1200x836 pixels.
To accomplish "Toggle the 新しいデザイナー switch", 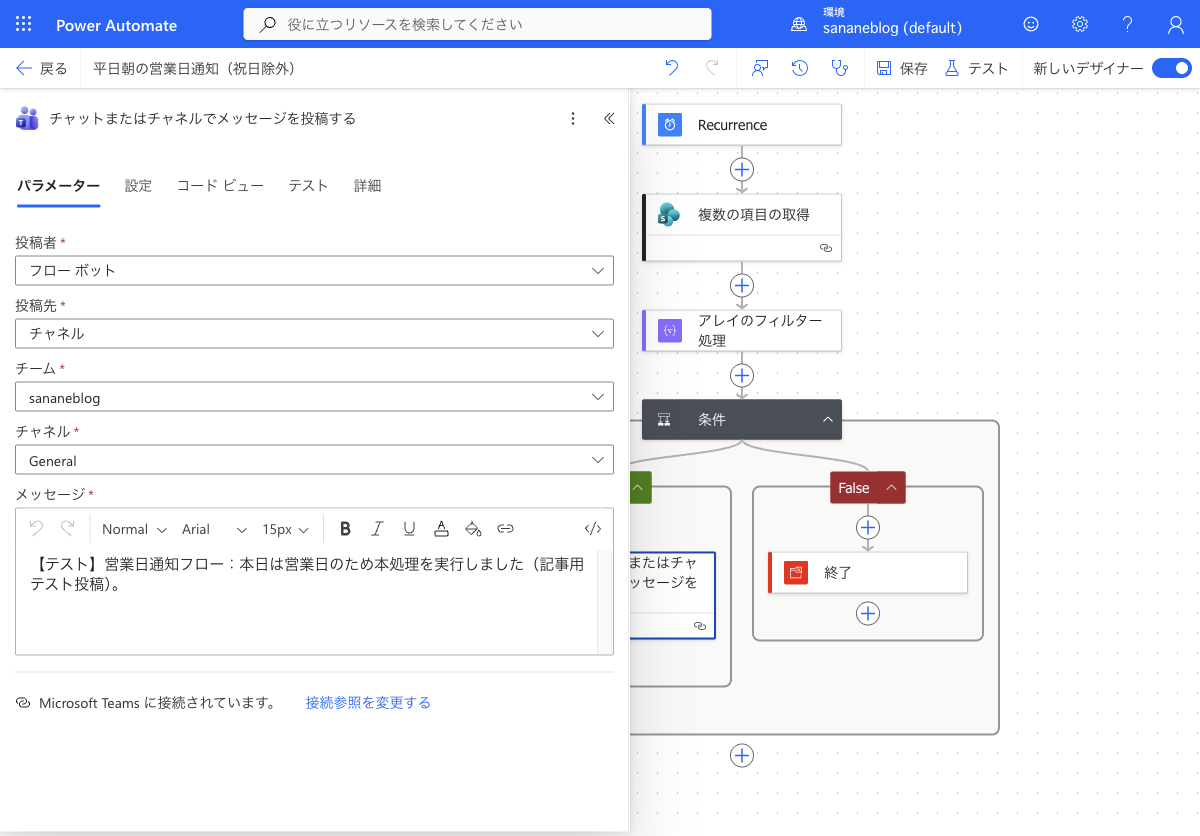I will coord(1171,68).
